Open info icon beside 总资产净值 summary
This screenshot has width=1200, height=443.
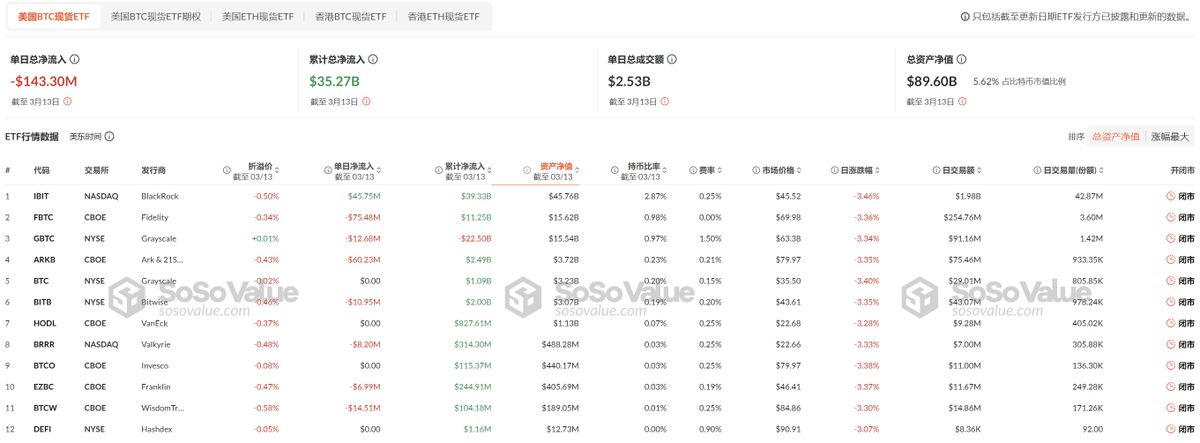(x=960, y=60)
